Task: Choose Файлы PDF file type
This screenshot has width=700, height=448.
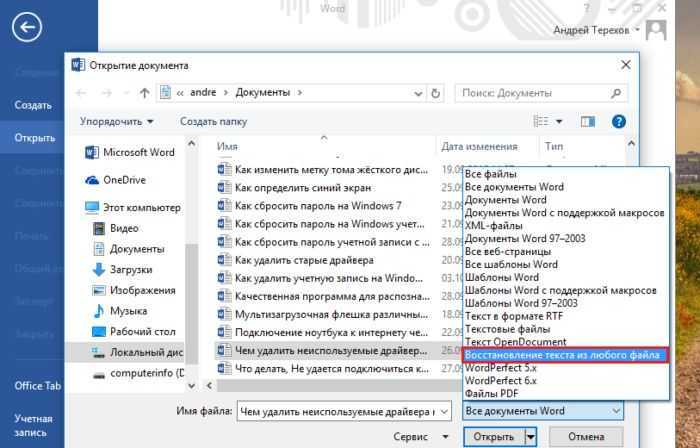Action: click(x=492, y=394)
